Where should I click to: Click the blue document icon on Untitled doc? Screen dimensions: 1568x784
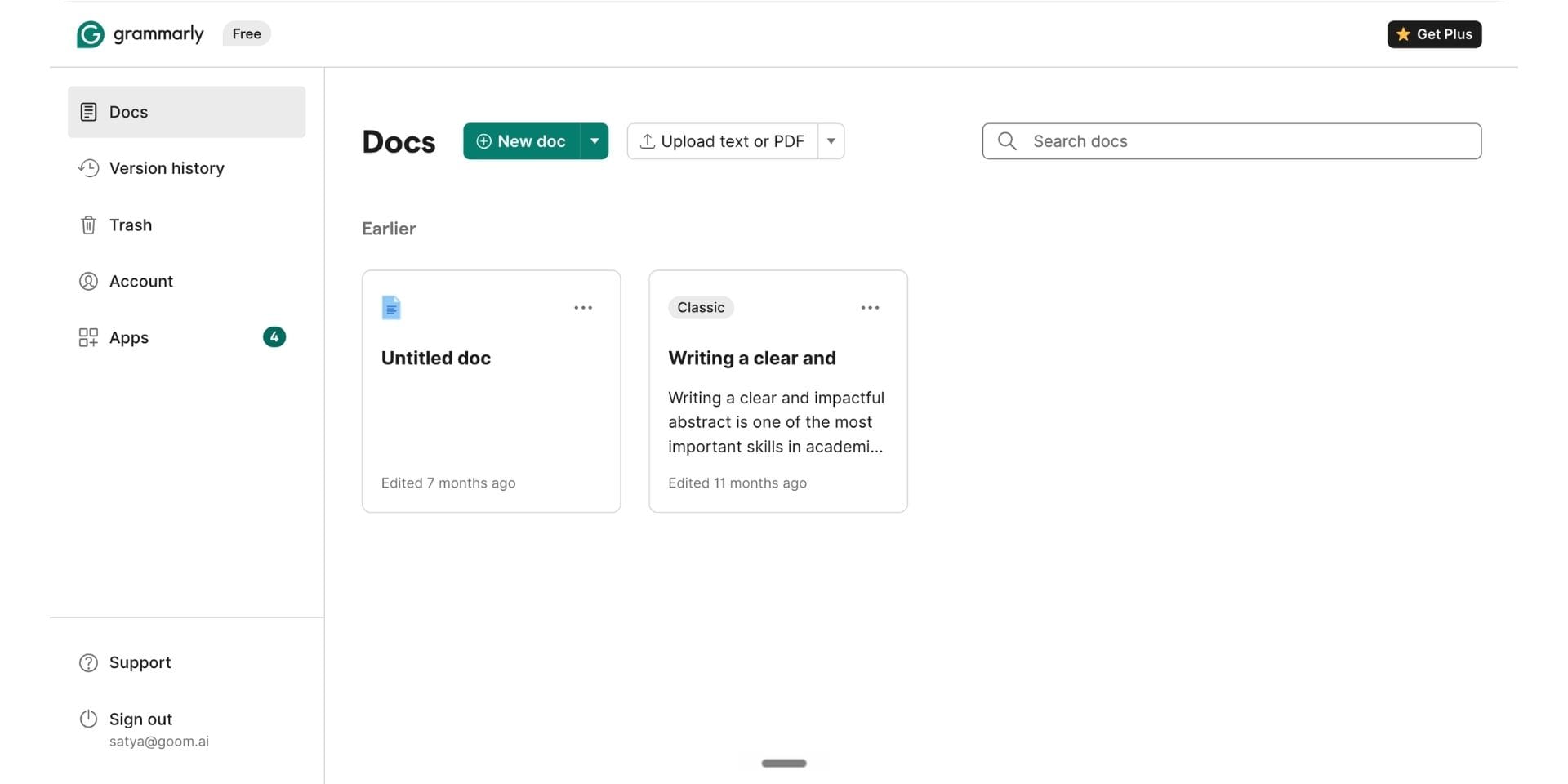(391, 308)
